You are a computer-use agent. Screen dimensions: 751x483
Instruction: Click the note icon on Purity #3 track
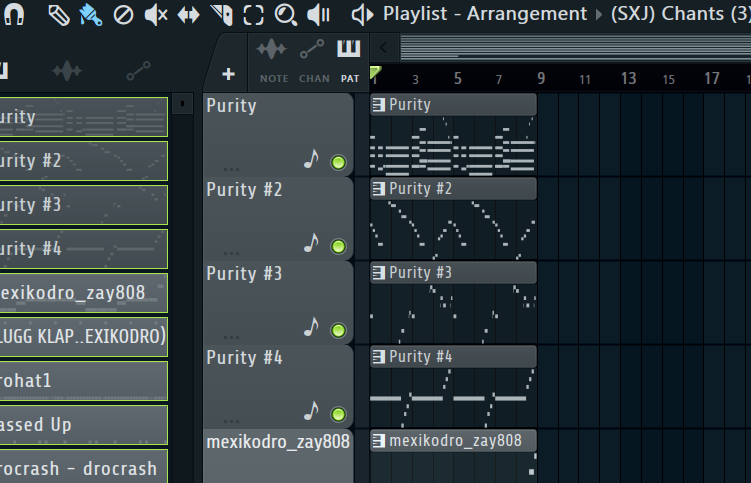click(x=311, y=327)
